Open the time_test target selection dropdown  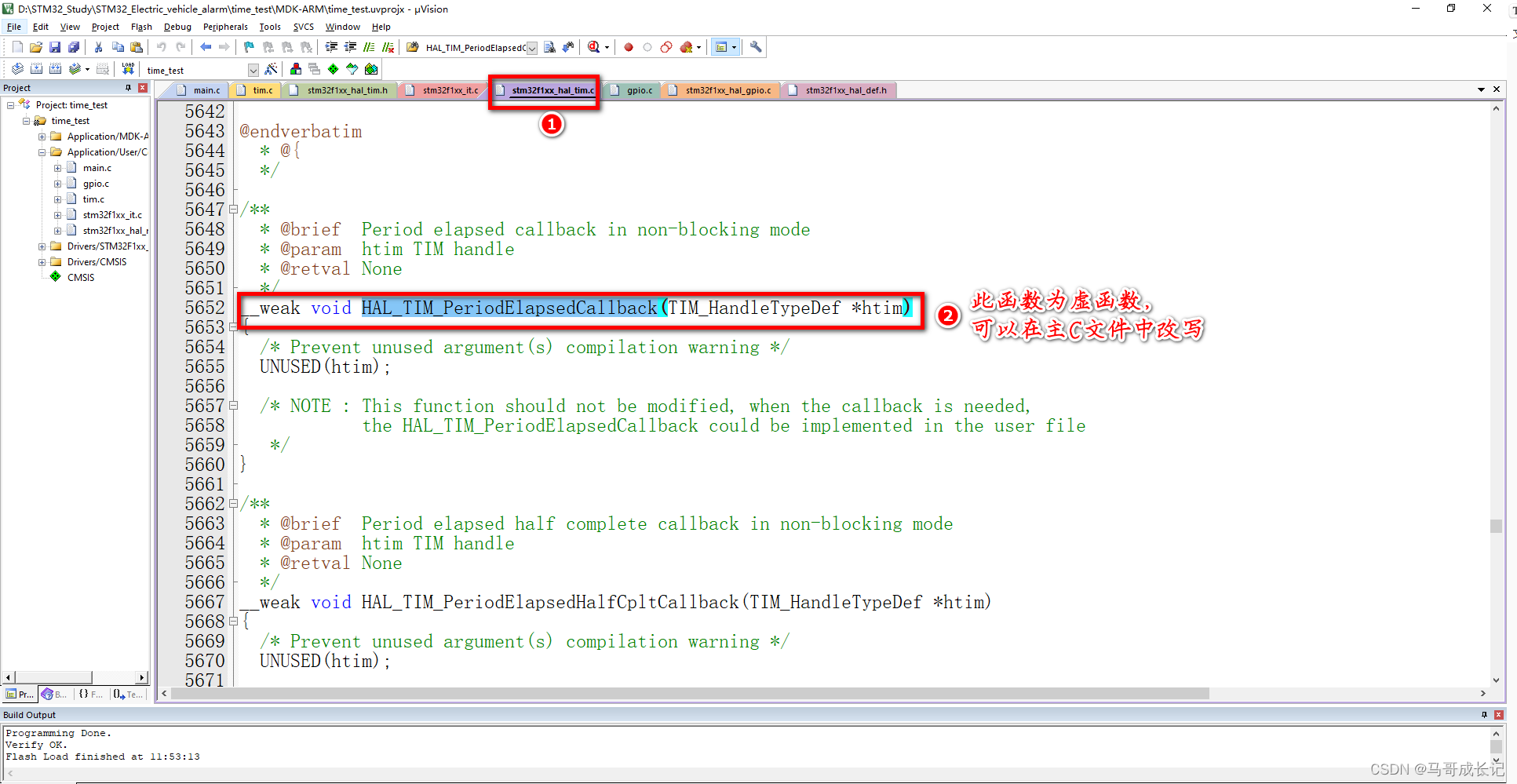point(253,70)
